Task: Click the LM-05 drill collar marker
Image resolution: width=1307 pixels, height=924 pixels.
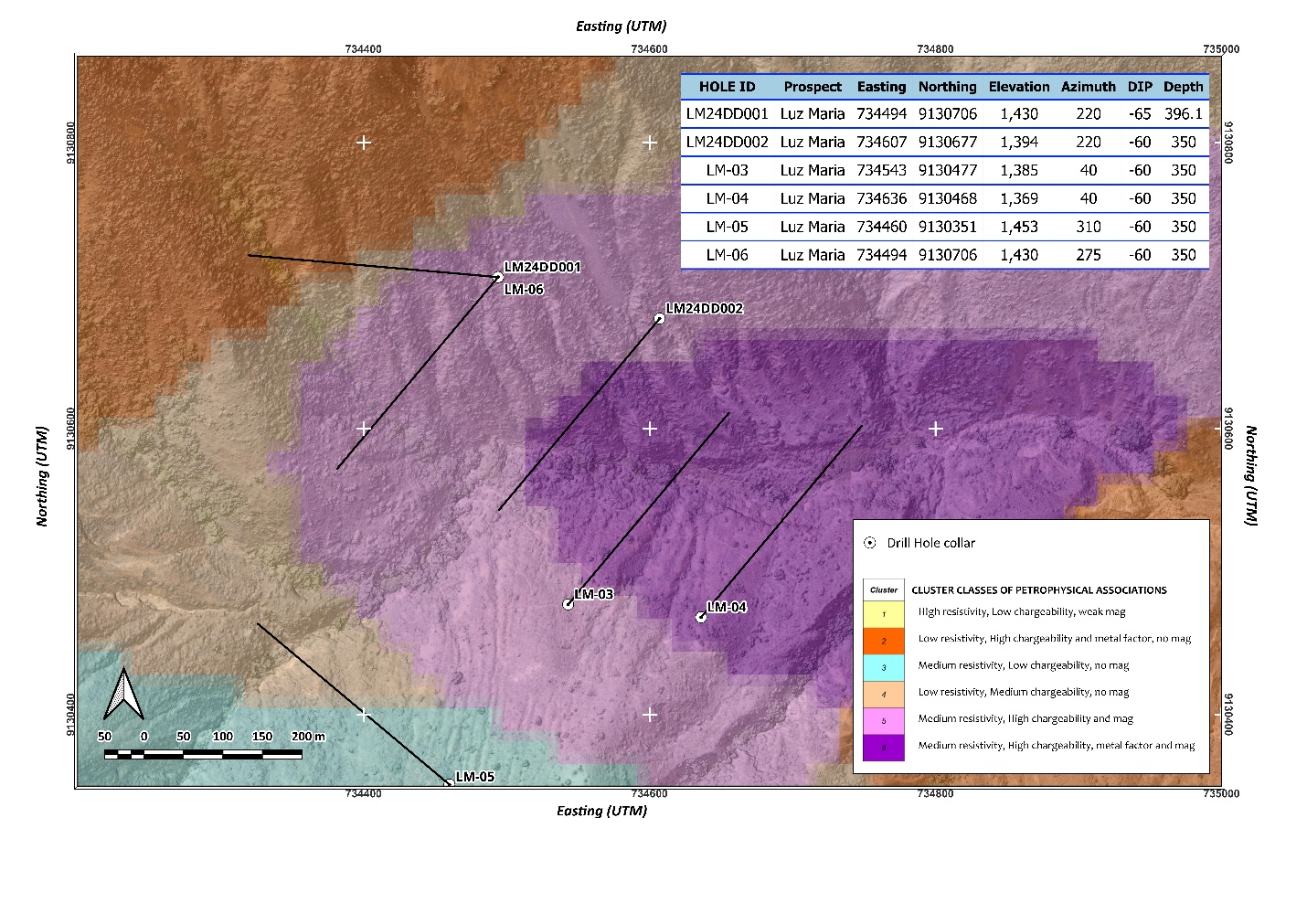Action: [x=449, y=783]
